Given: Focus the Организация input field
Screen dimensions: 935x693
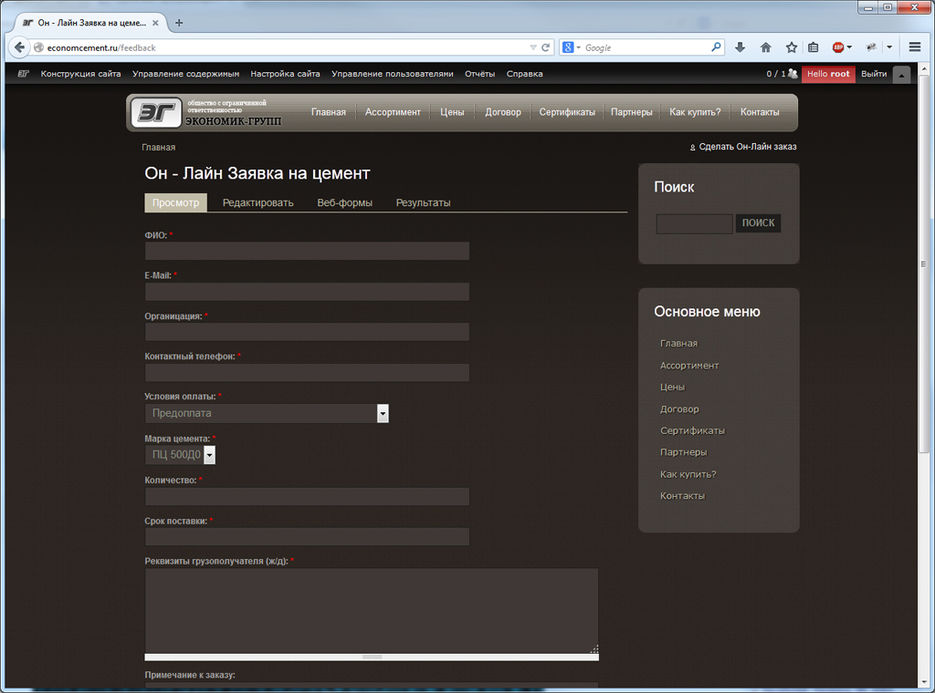Looking at the screenshot, I should click(x=307, y=332).
